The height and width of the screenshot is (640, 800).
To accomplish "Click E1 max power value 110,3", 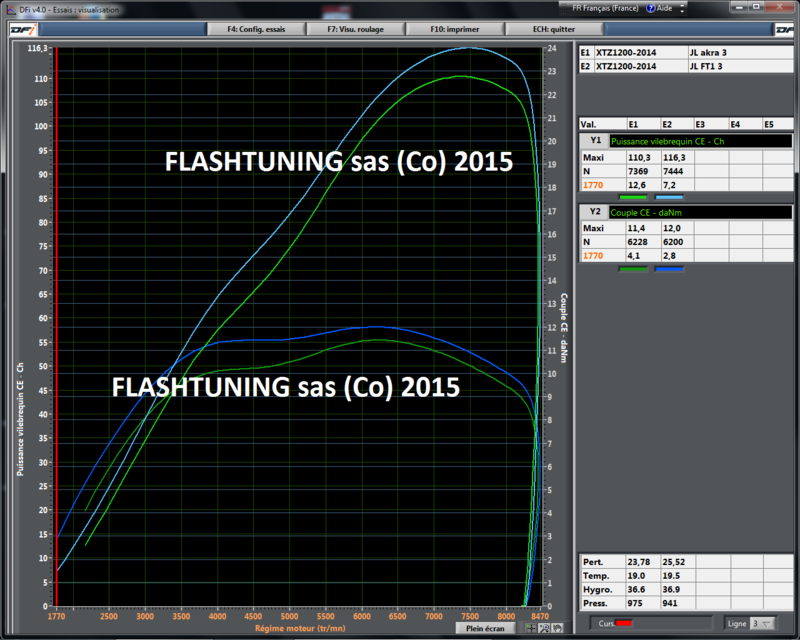I will coord(643,158).
